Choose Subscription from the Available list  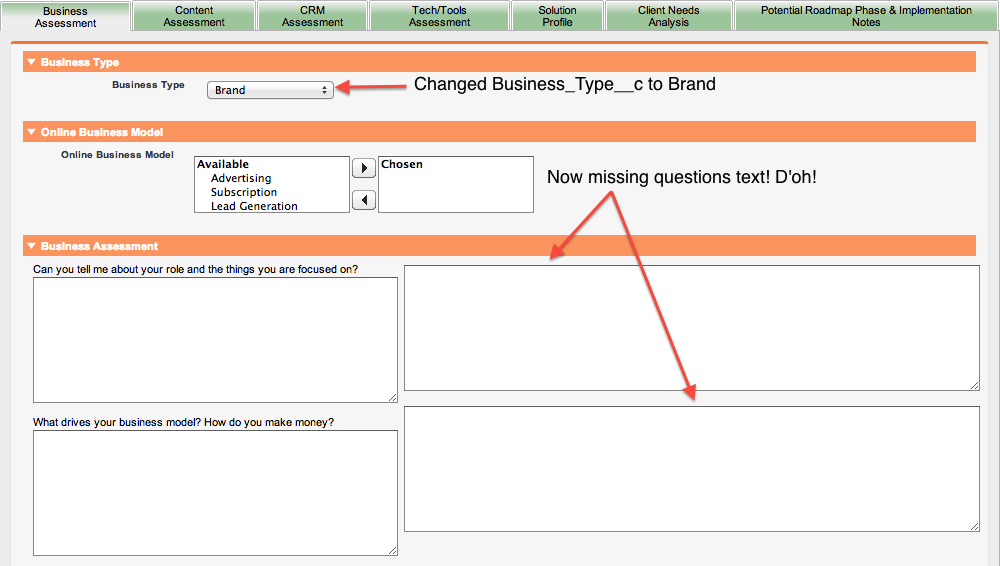244,192
